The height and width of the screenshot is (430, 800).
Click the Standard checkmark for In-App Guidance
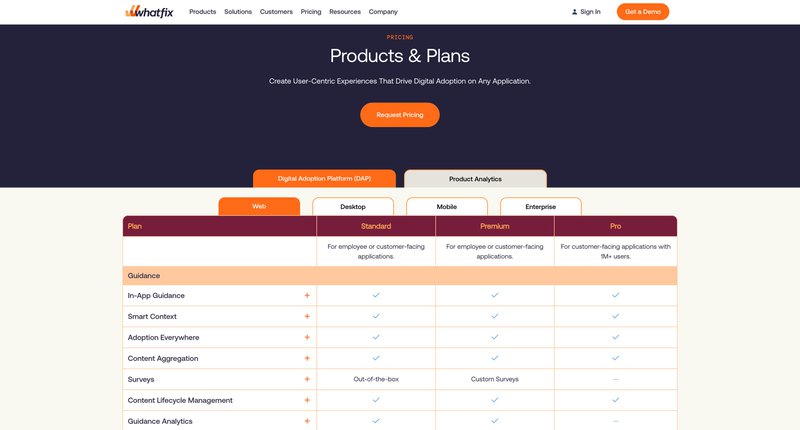click(376, 295)
